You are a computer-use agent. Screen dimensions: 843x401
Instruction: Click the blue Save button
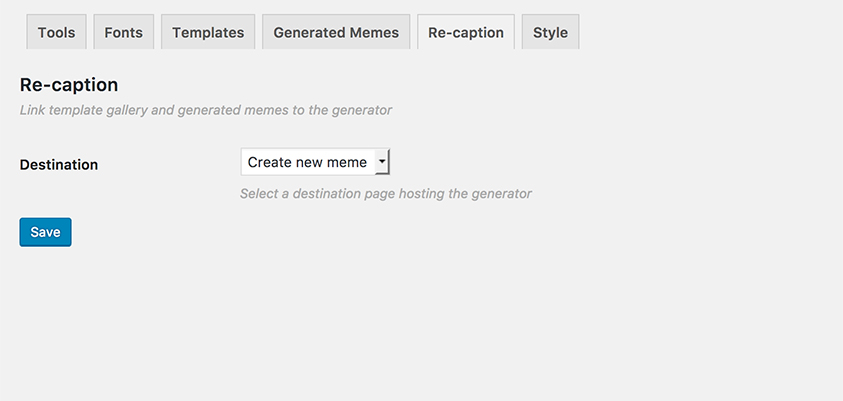point(45,232)
